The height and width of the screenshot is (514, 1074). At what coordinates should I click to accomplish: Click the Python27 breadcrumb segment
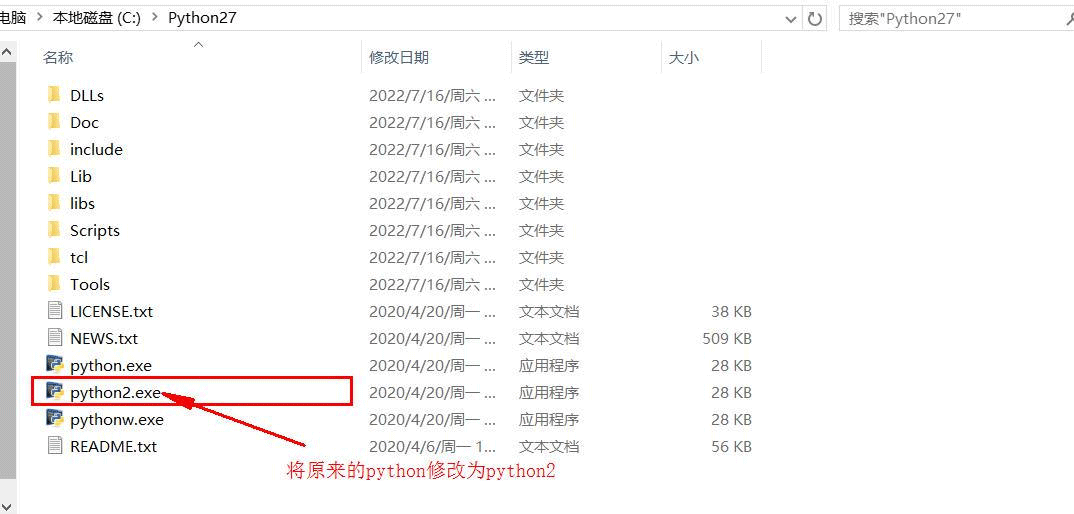pos(202,19)
